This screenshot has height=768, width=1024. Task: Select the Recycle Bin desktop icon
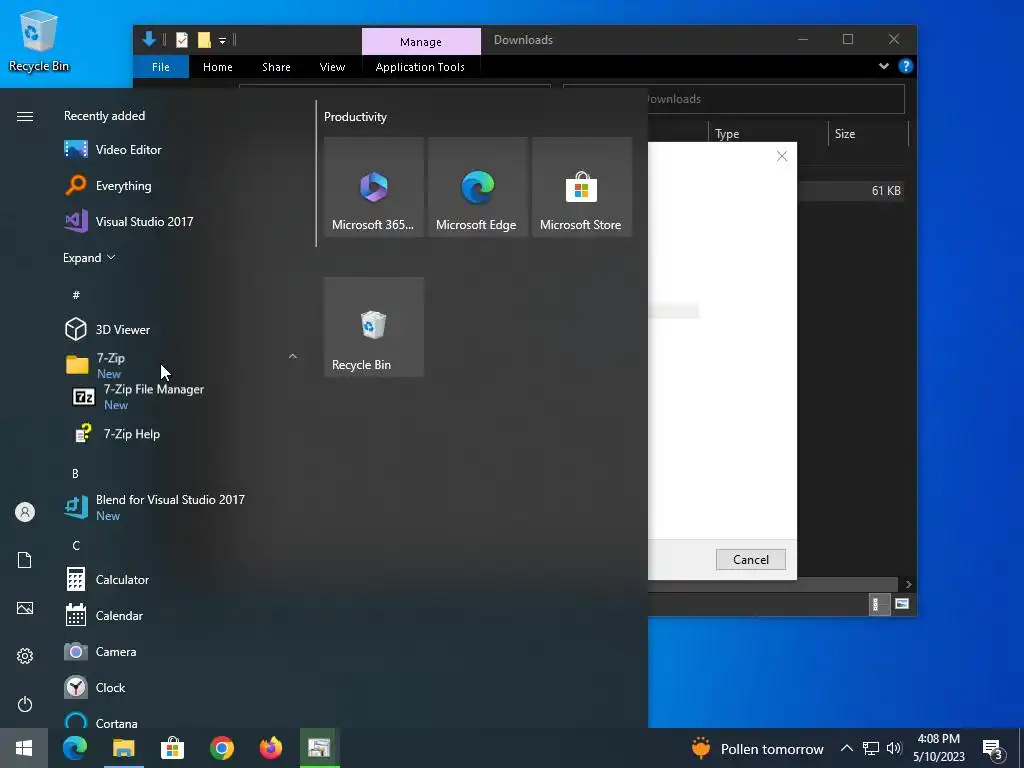[39, 41]
